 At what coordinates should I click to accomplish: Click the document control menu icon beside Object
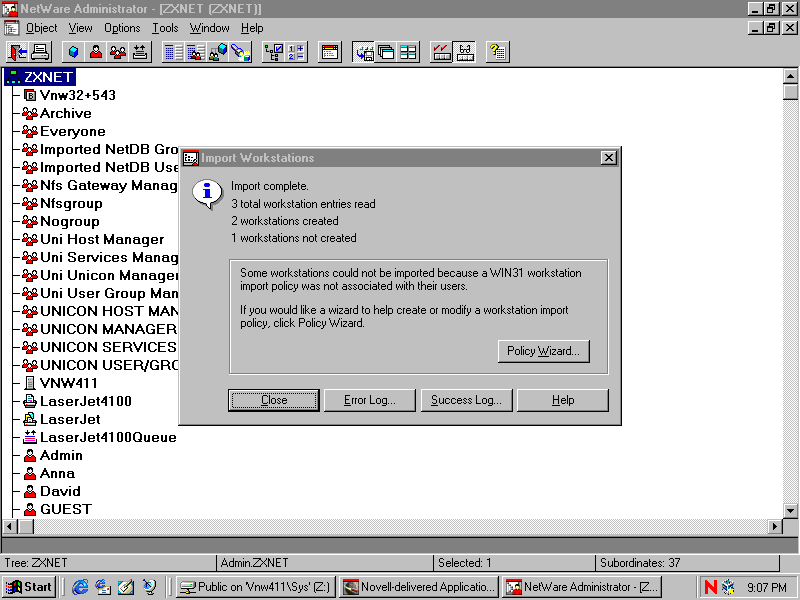(x=12, y=28)
